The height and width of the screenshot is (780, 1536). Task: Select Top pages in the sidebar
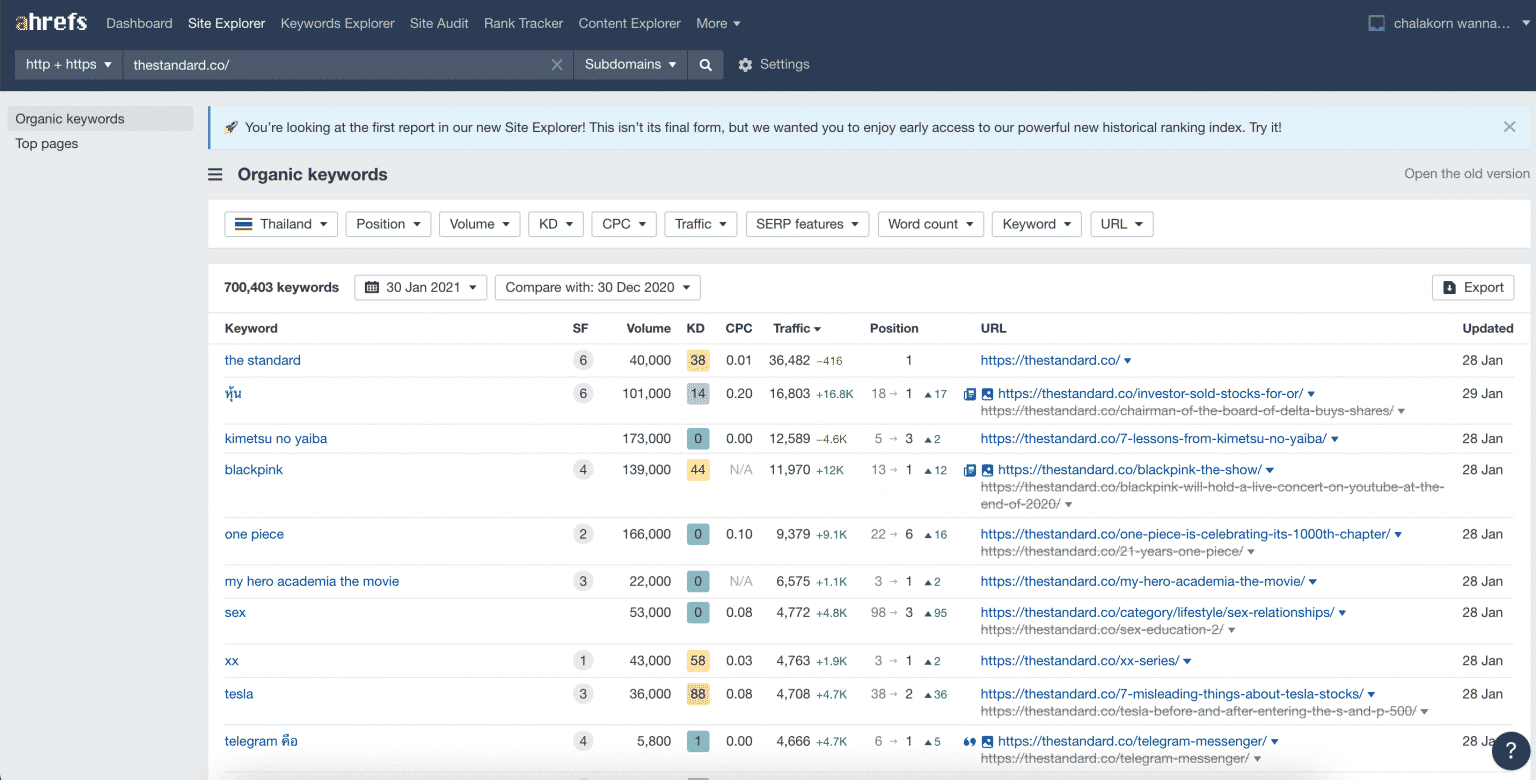tap(47, 144)
